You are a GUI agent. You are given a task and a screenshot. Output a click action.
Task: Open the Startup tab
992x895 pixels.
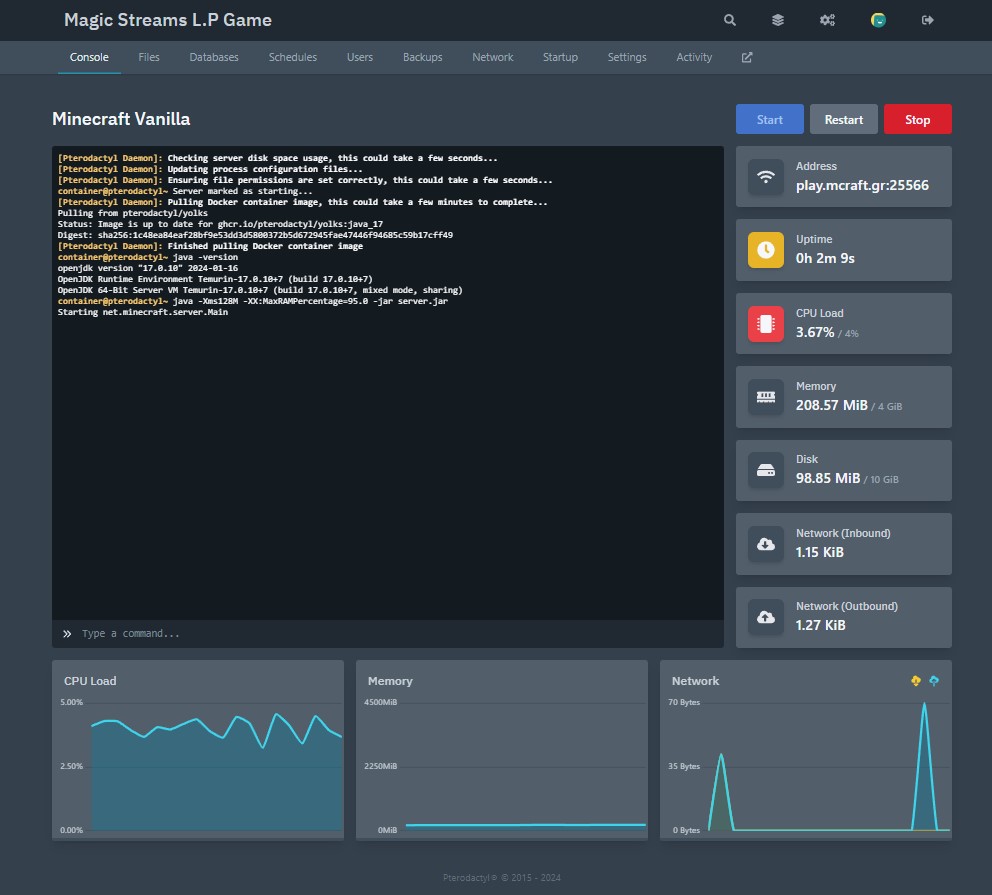point(560,57)
